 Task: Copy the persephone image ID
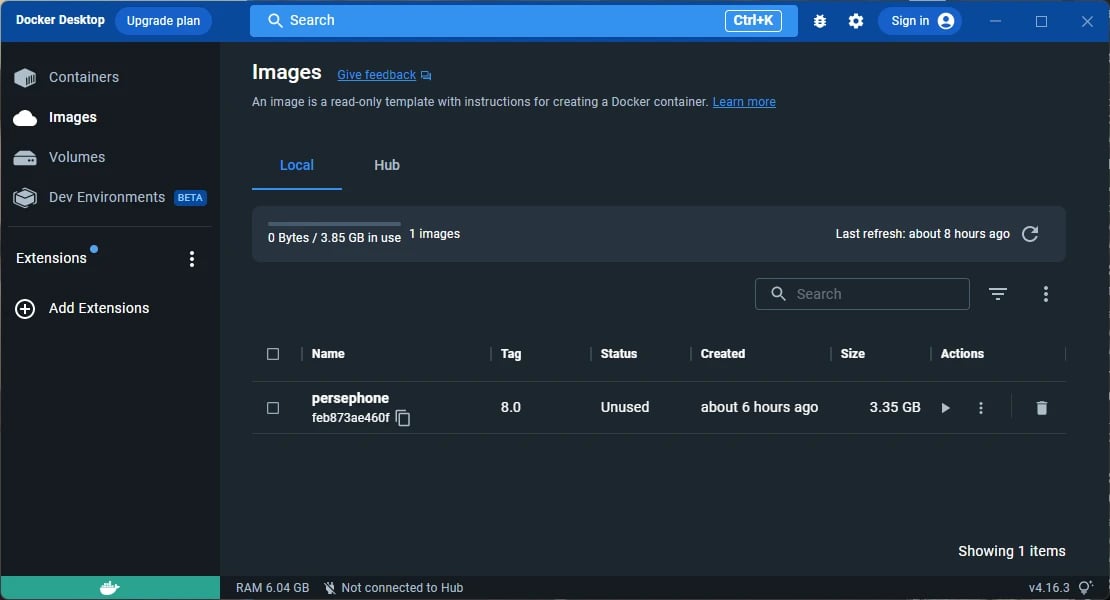[x=403, y=418]
